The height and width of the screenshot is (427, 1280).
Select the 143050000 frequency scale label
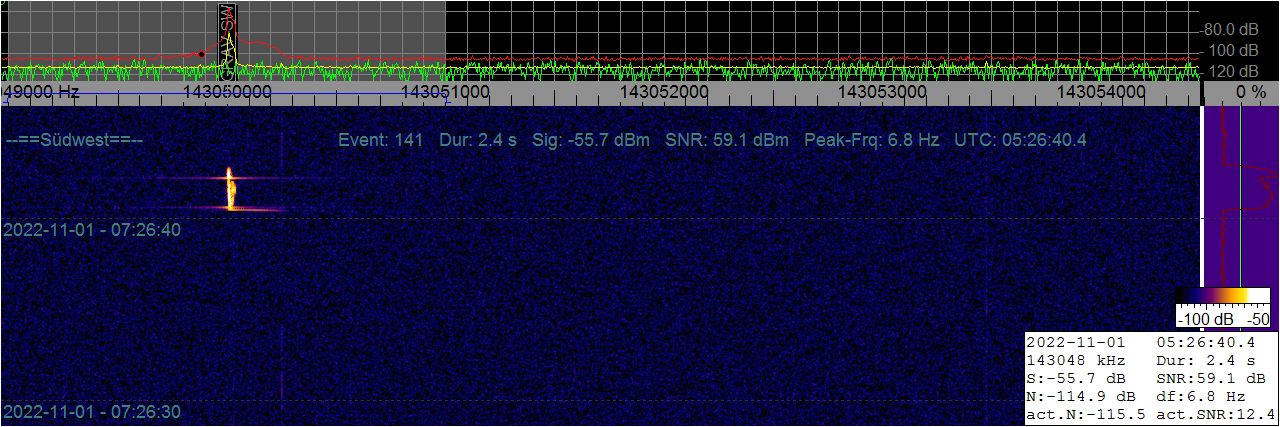click(x=229, y=91)
